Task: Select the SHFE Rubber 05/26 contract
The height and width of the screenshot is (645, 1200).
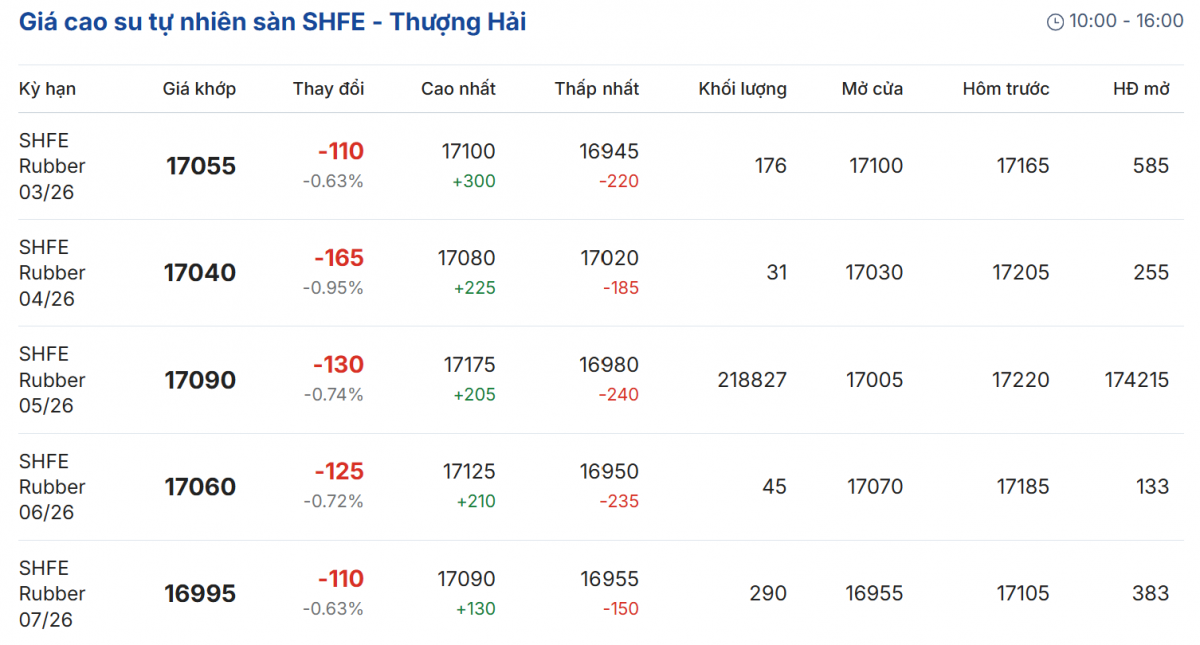Action: pyautogui.click(x=52, y=380)
